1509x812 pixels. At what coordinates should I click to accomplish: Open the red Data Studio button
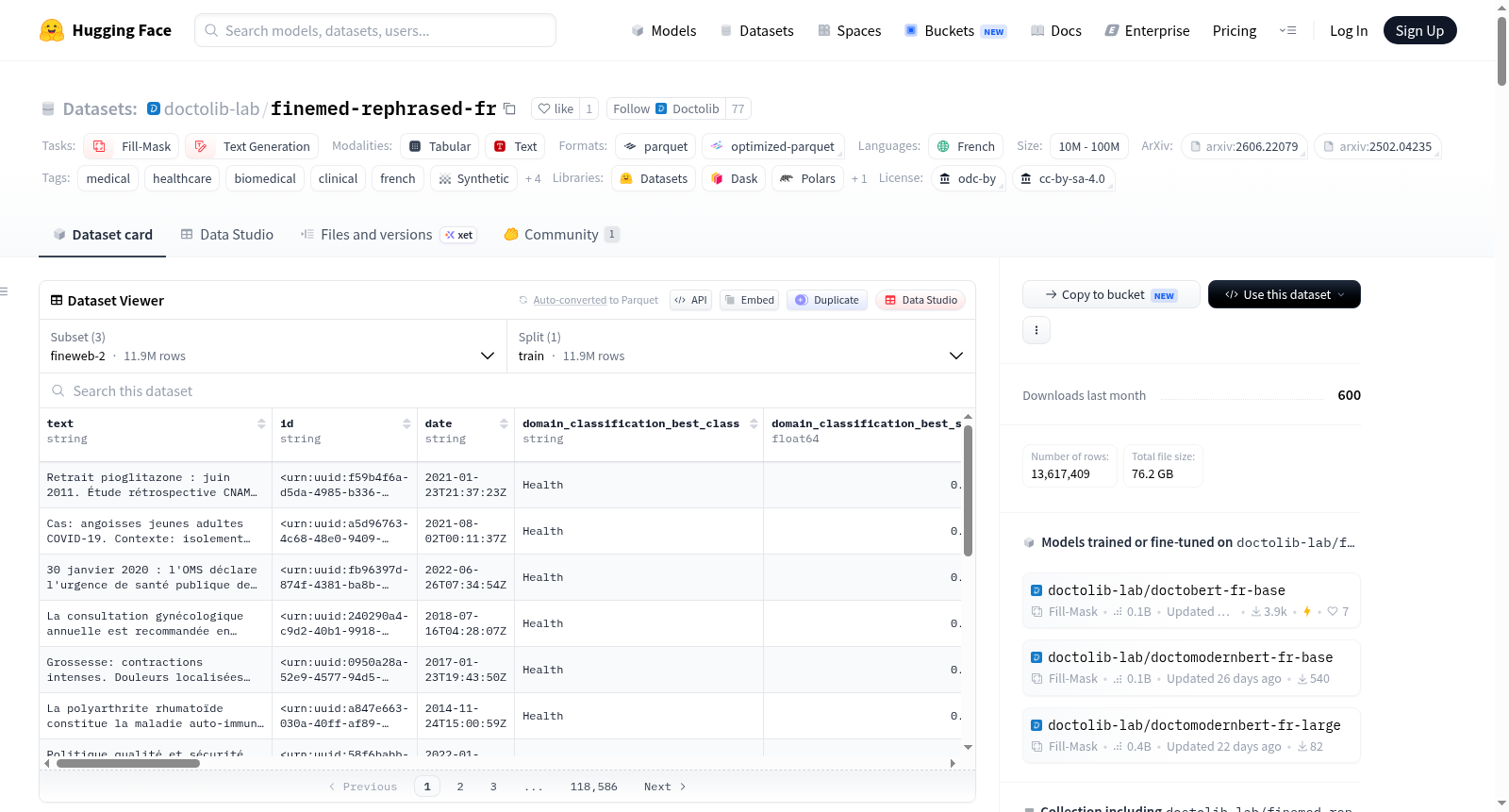pos(920,300)
